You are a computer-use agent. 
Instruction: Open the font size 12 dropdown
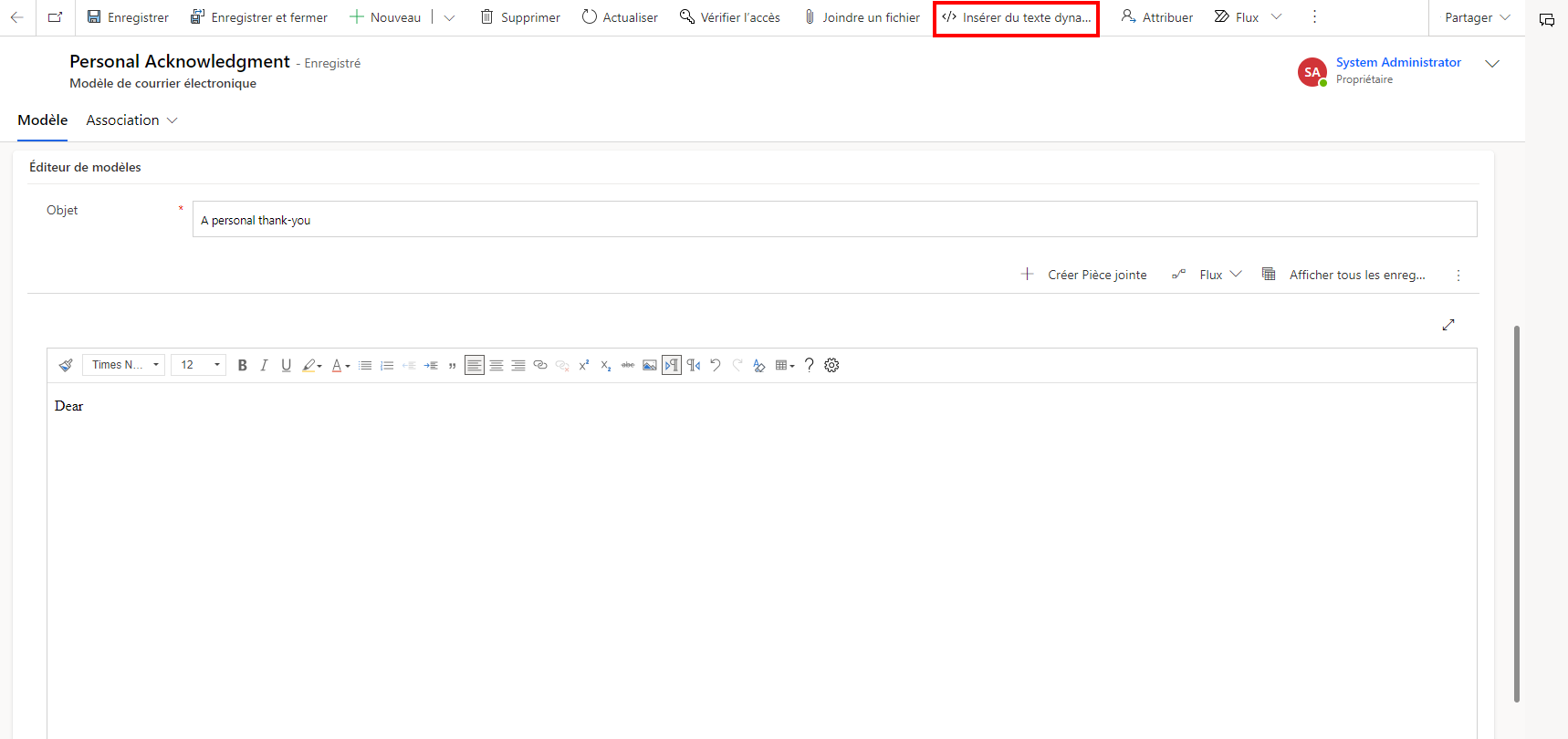[x=198, y=365]
